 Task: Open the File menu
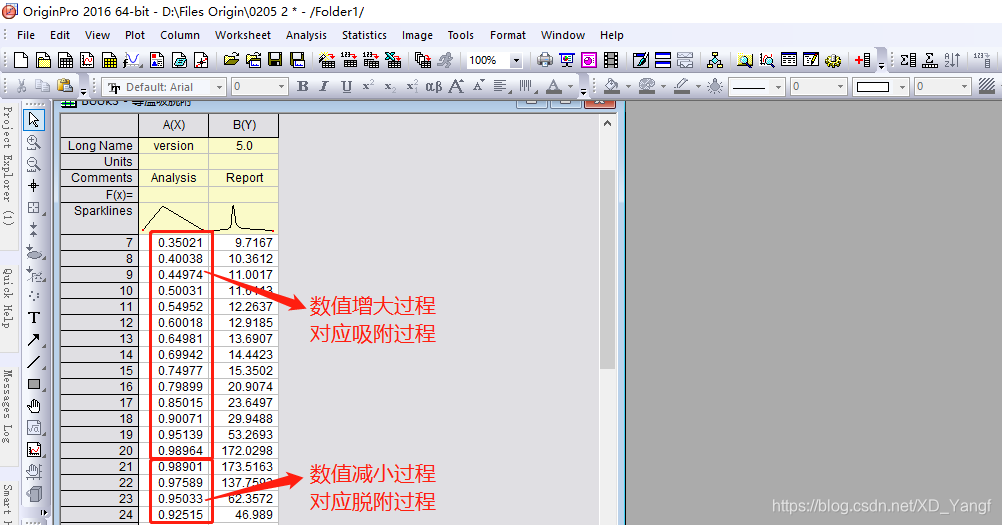[x=26, y=35]
